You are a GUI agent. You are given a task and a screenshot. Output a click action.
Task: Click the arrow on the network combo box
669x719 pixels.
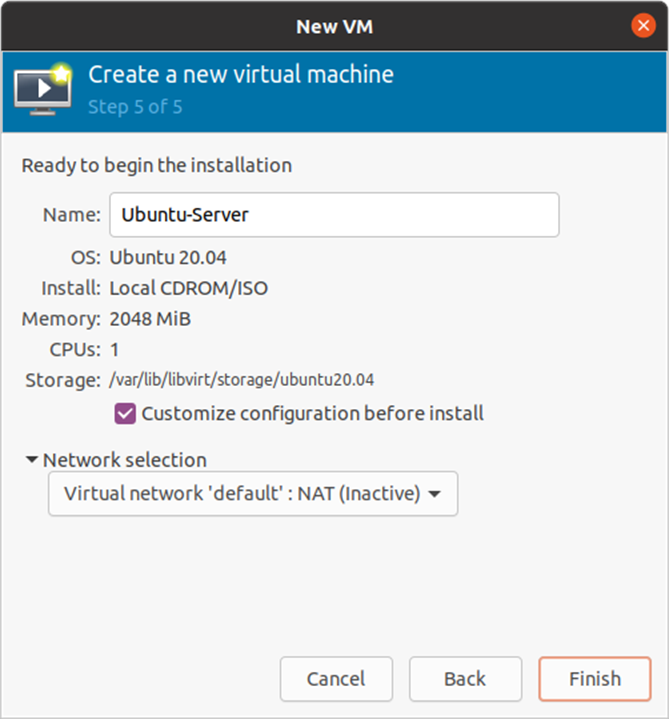click(x=435, y=494)
